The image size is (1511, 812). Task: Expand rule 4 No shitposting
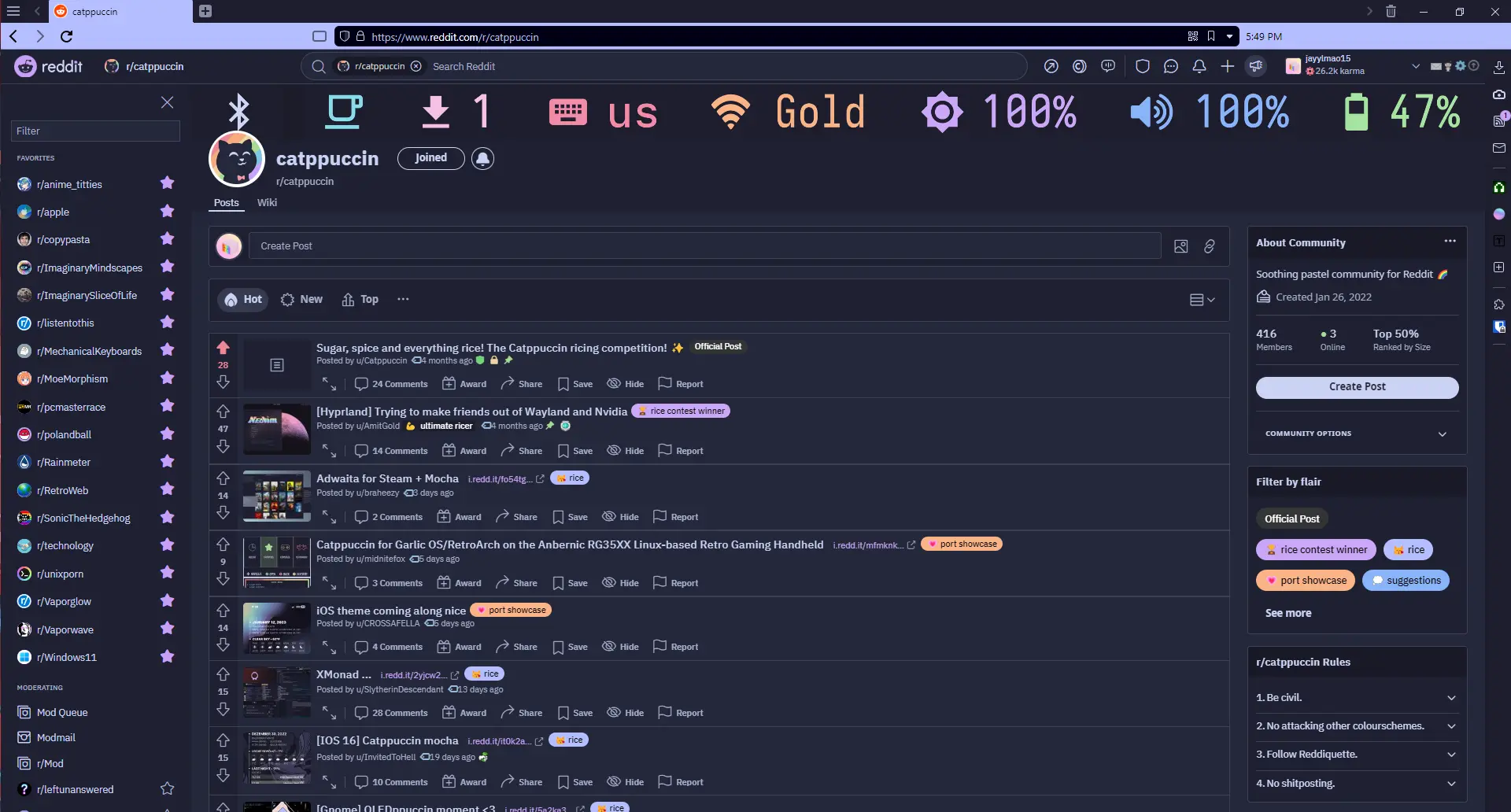pos(1357,784)
